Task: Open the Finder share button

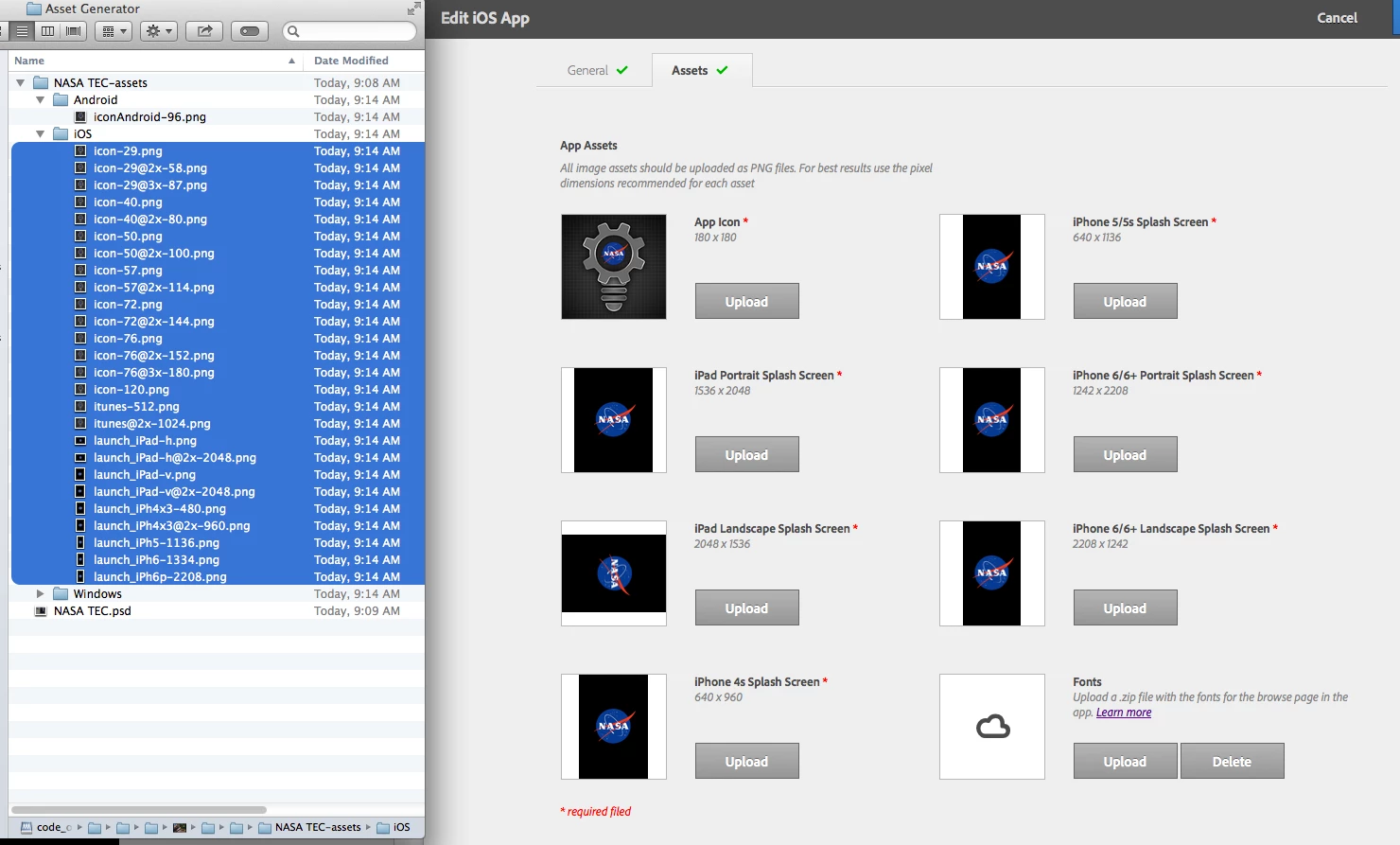Action: coord(204,31)
